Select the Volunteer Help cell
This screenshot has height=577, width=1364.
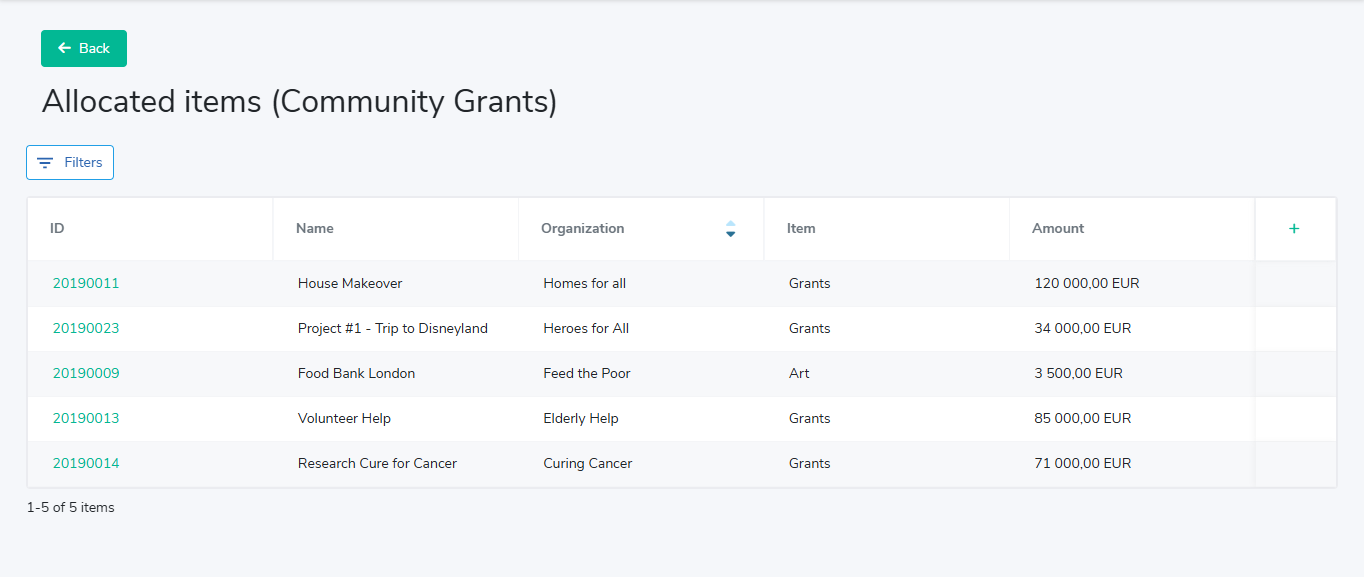coord(344,418)
